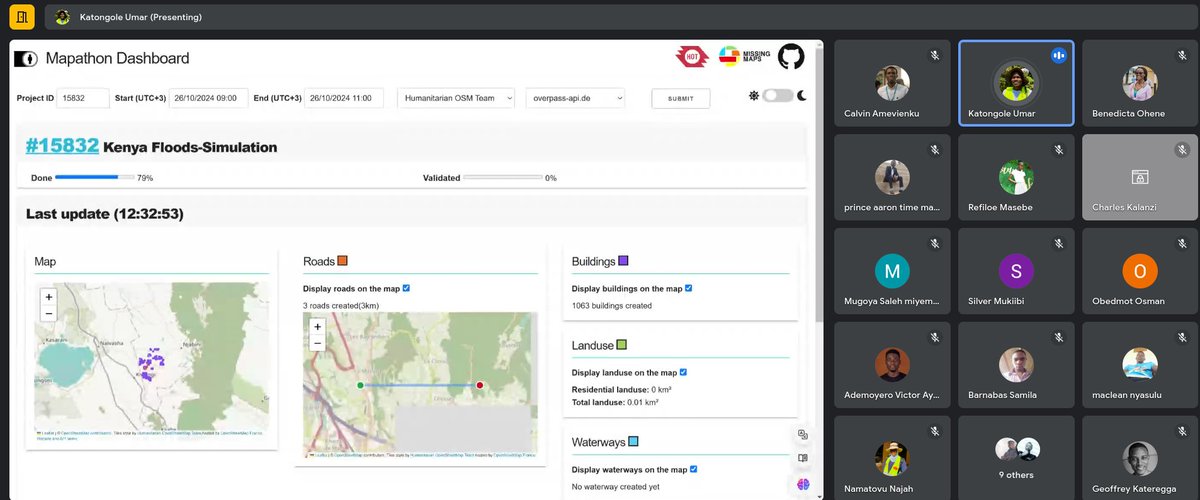Click Silver Mukiibi's muted mic icon
Viewport: 1200px width, 500px height.
1058,243
